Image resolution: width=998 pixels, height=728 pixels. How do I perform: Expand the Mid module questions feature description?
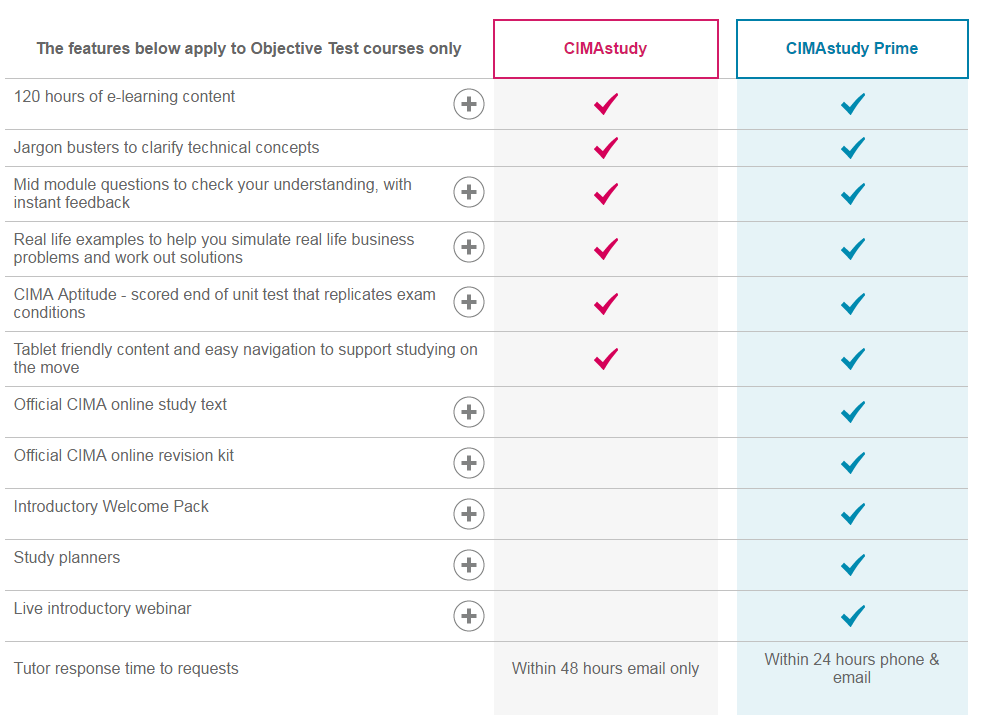pyautogui.click(x=468, y=192)
